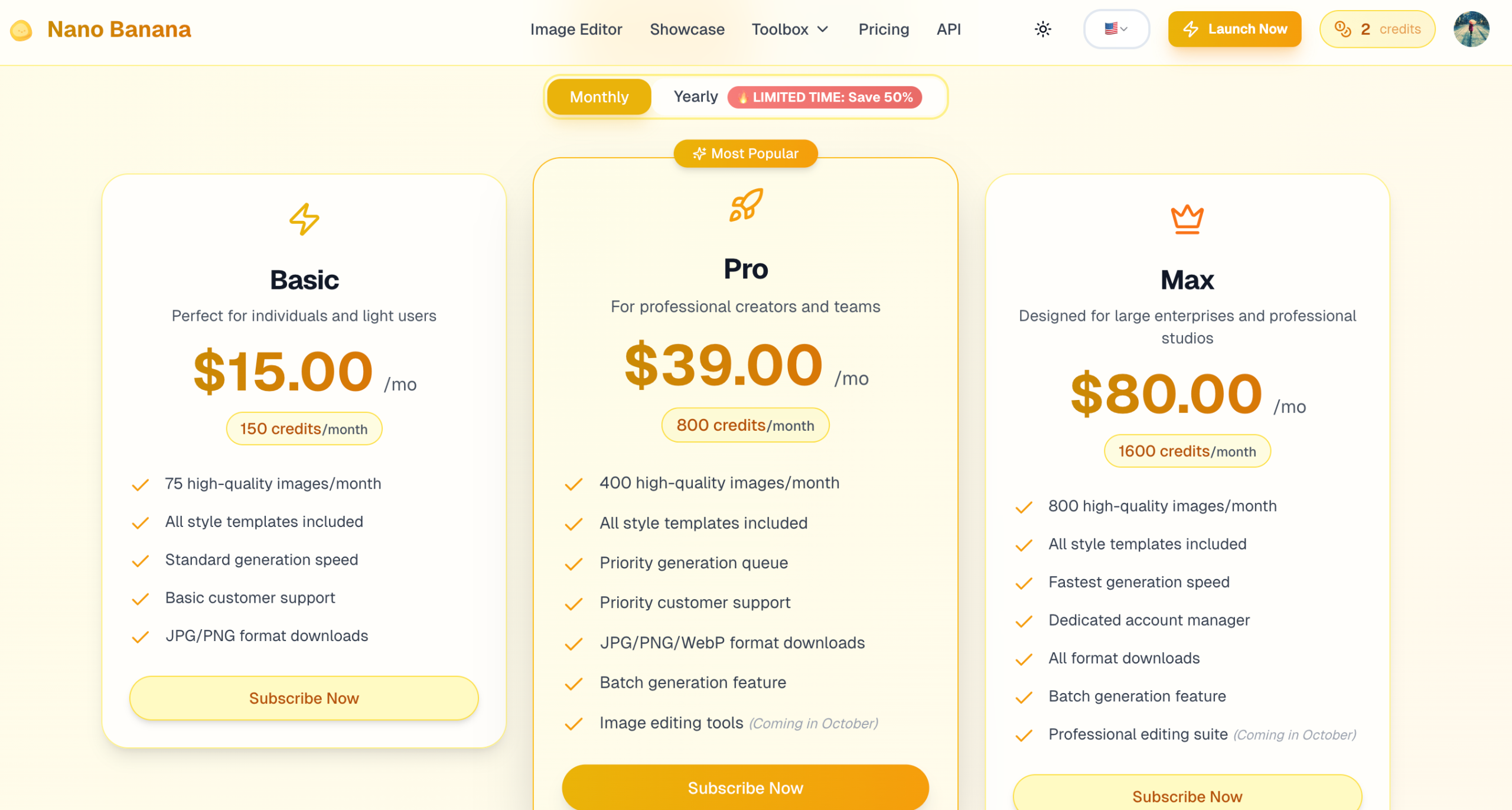Expand the Toolbox dropdown menu
The width and height of the screenshot is (1512, 810).
point(790,30)
